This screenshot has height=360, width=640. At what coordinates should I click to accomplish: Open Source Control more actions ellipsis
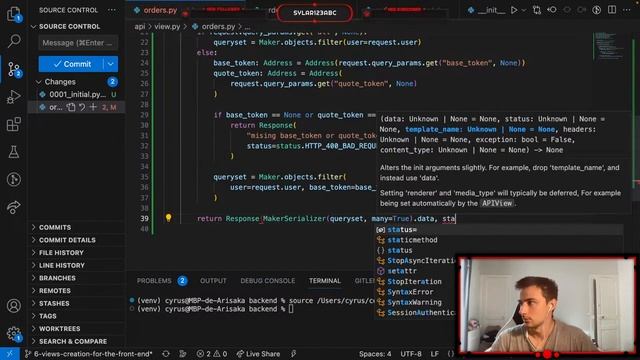[x=111, y=10]
